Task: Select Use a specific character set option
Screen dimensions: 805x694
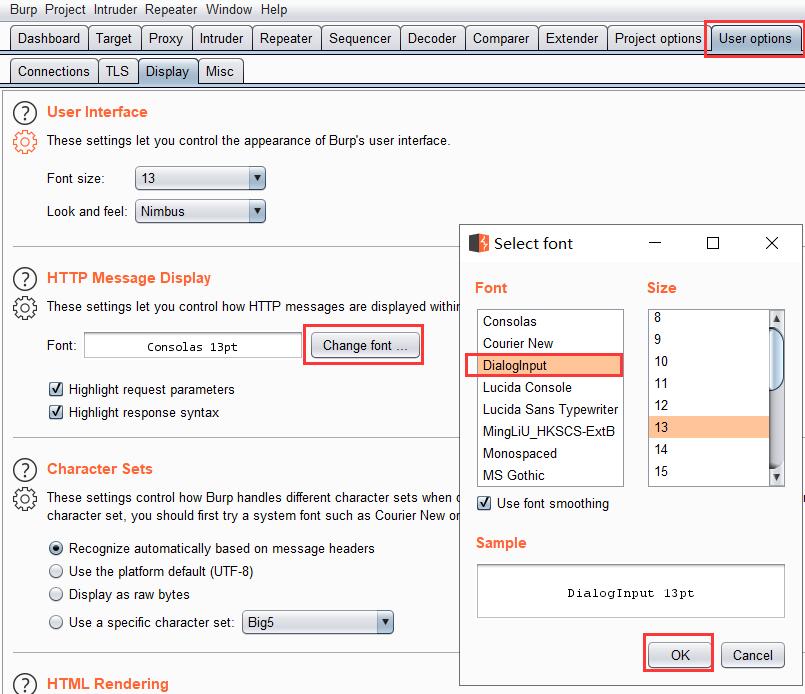Action: [56, 622]
